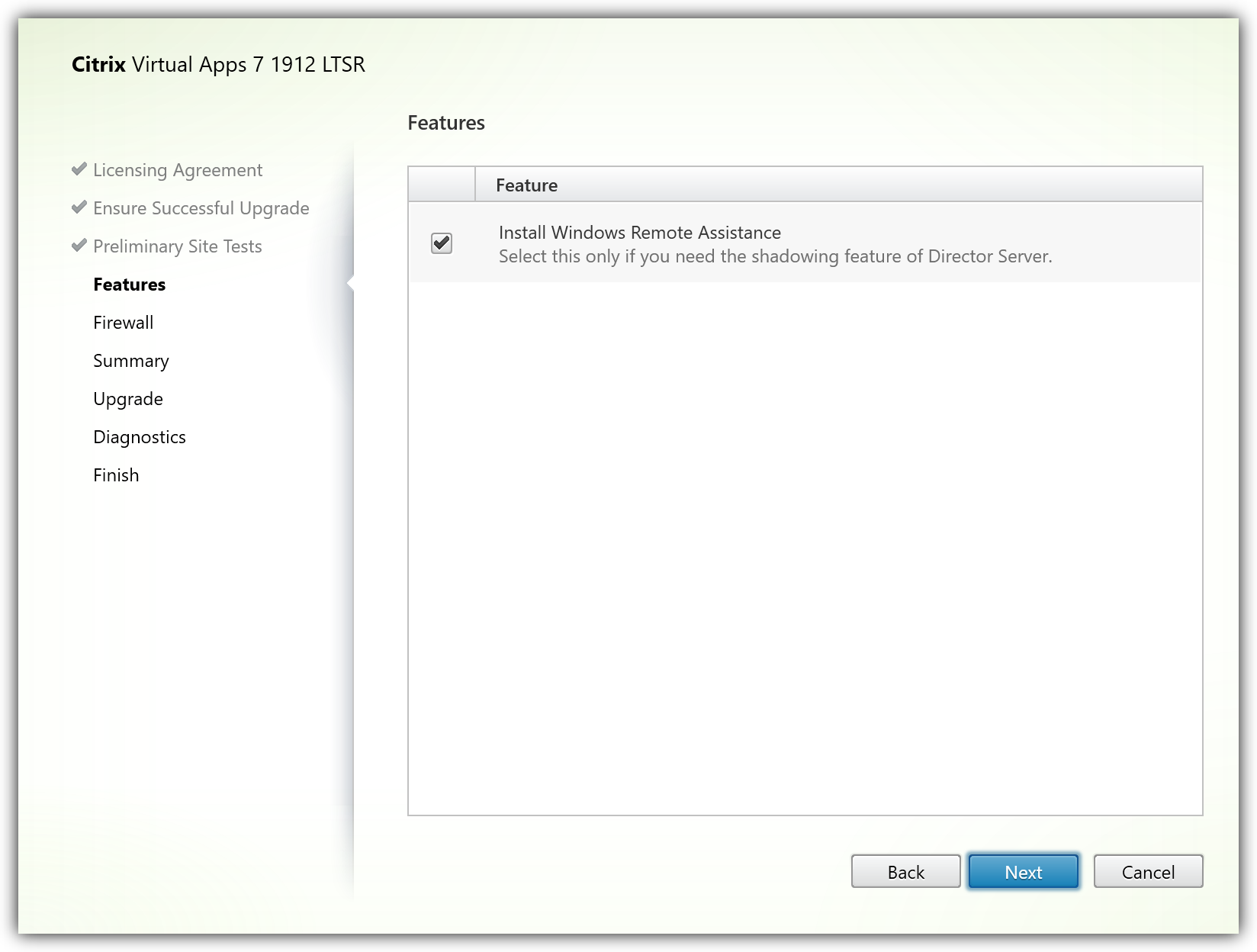This screenshot has width=1257, height=952.
Task: Click the checkmark icon beside Ensure Successful Upgrade
Action: (79, 207)
